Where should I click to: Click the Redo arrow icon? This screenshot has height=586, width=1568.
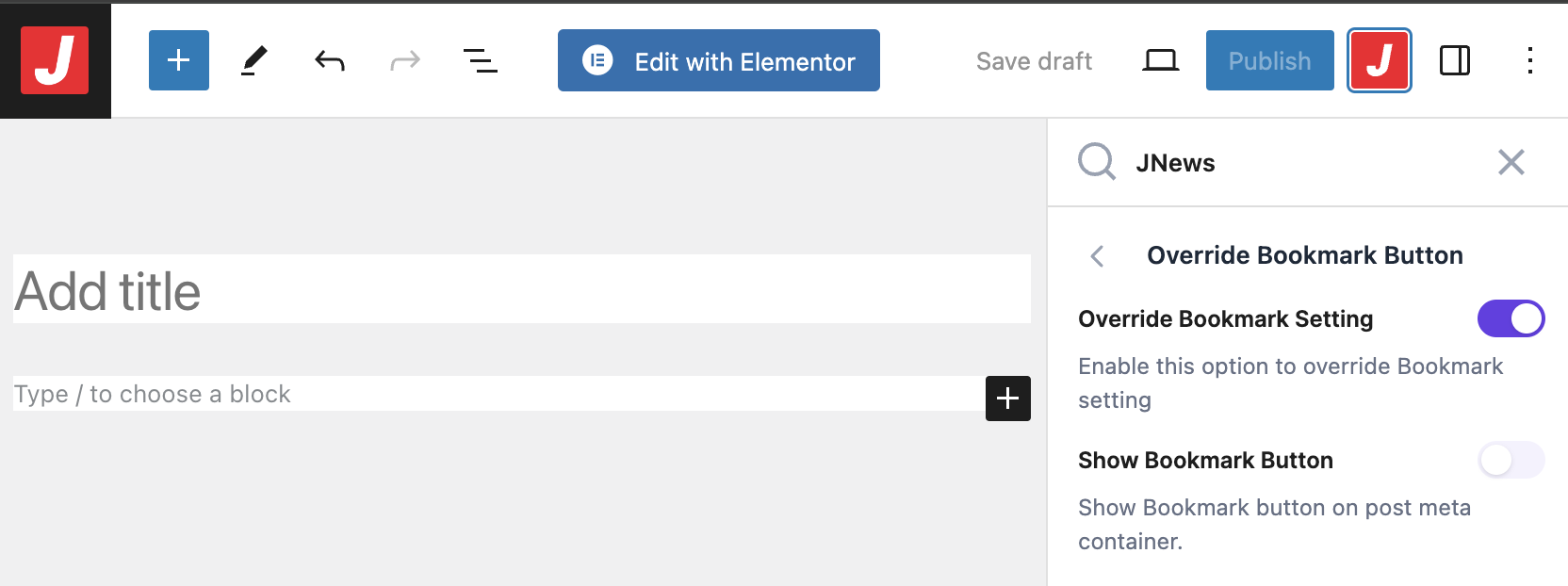tap(405, 61)
